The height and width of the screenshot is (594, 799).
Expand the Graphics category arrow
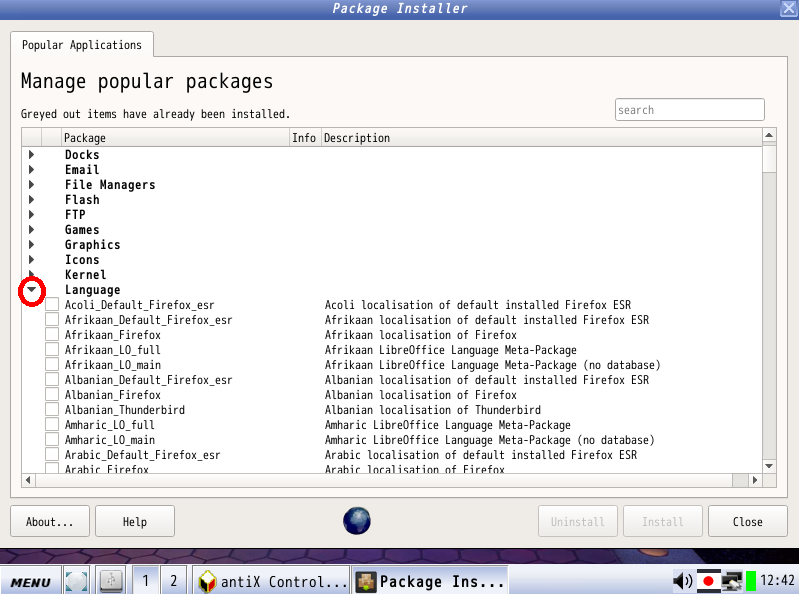[31, 245]
